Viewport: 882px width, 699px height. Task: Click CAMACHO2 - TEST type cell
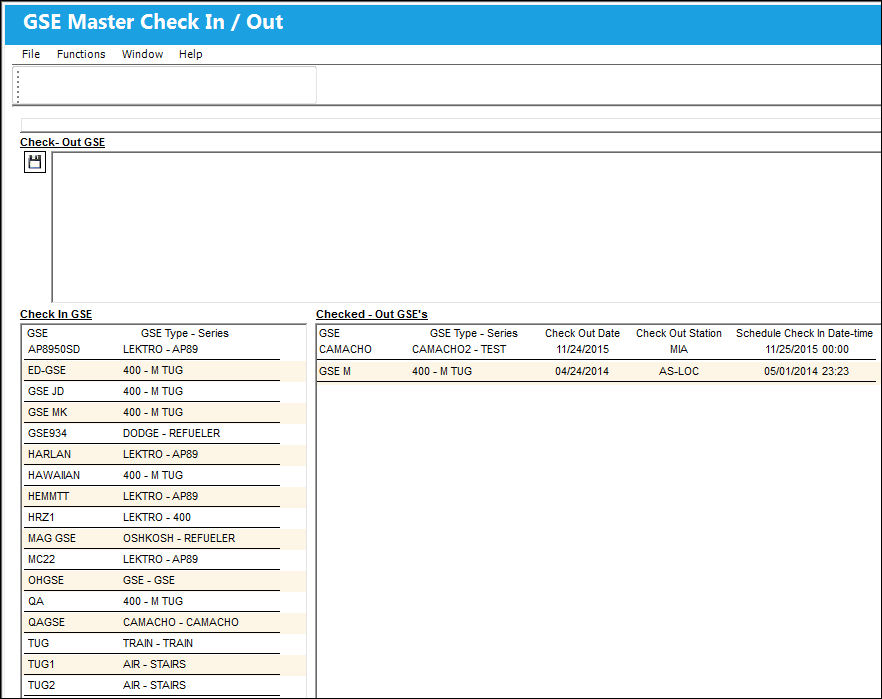459,349
